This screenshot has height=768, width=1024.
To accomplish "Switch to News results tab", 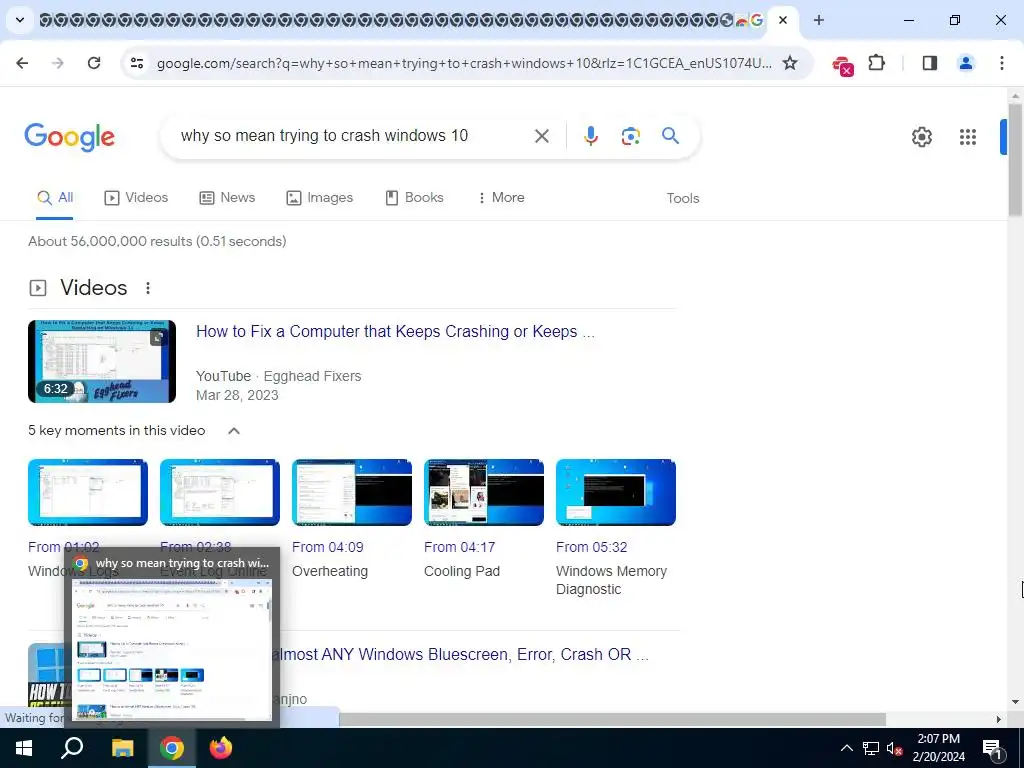I will pos(227,197).
